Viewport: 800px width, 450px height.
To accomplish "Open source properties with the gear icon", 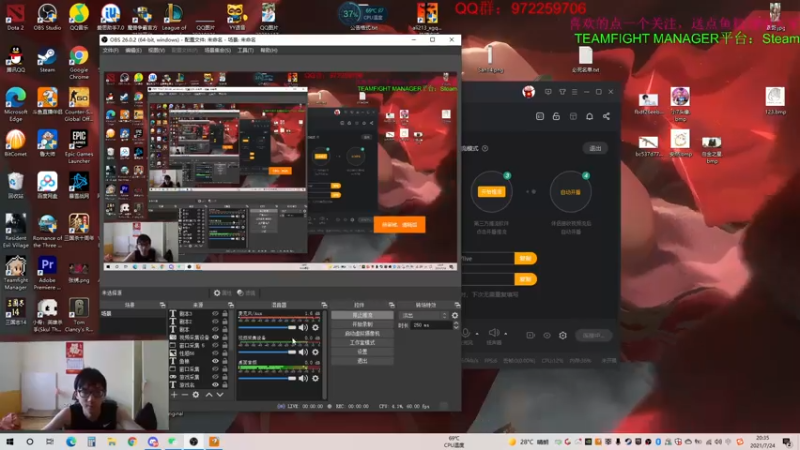I will 196,394.
